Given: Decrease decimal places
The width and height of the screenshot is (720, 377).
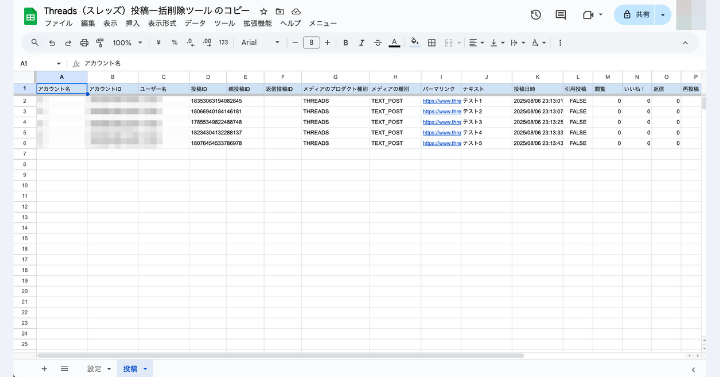Looking at the screenshot, I should click(x=191, y=43).
